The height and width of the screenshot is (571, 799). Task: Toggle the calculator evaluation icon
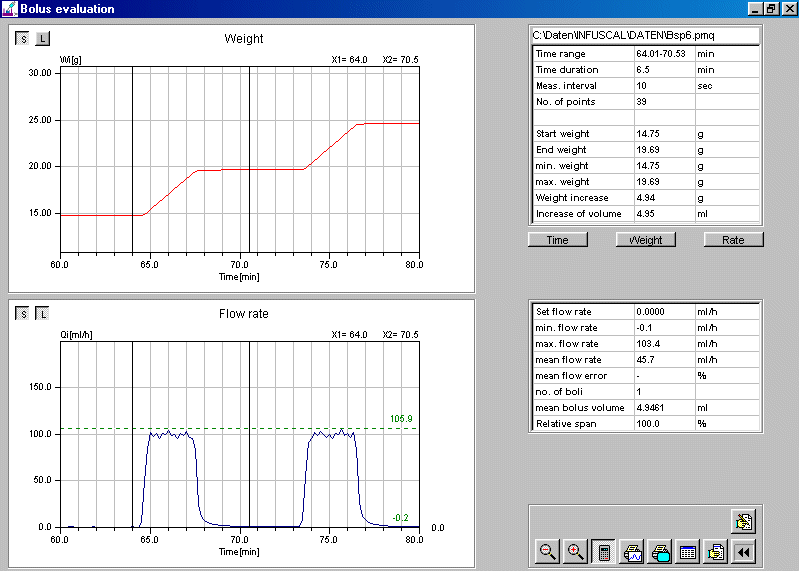603,552
